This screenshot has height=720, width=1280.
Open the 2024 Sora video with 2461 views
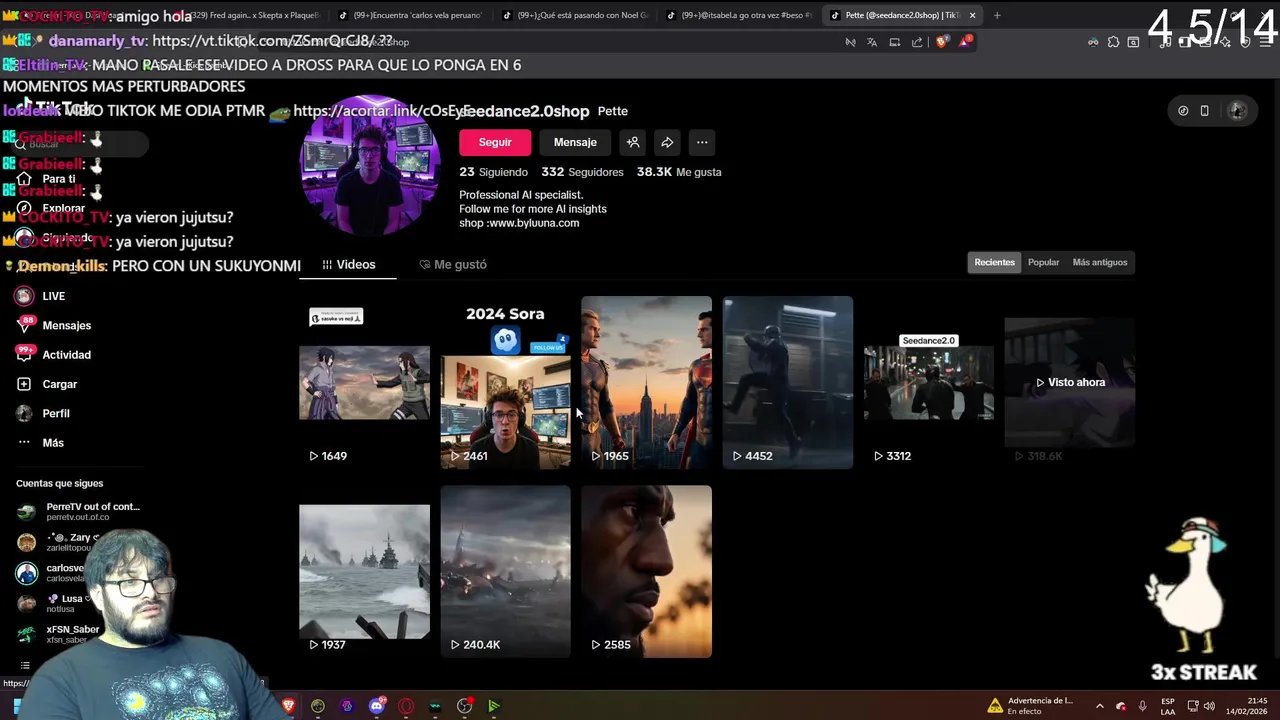[505, 382]
